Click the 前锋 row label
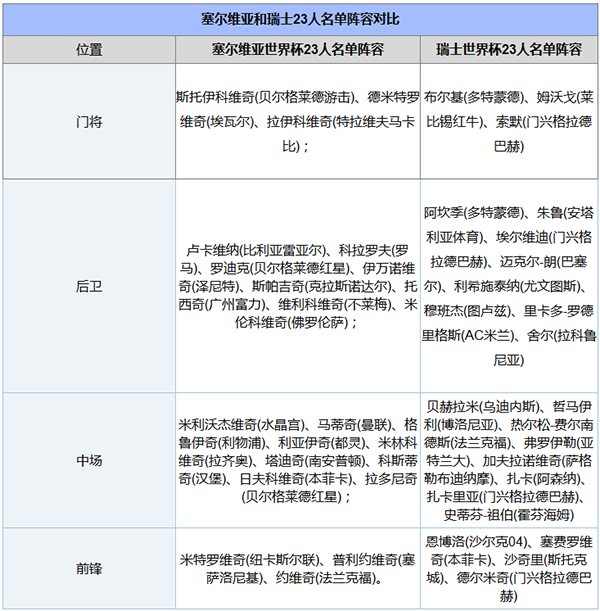This screenshot has height=611, width=600. [x=89, y=569]
